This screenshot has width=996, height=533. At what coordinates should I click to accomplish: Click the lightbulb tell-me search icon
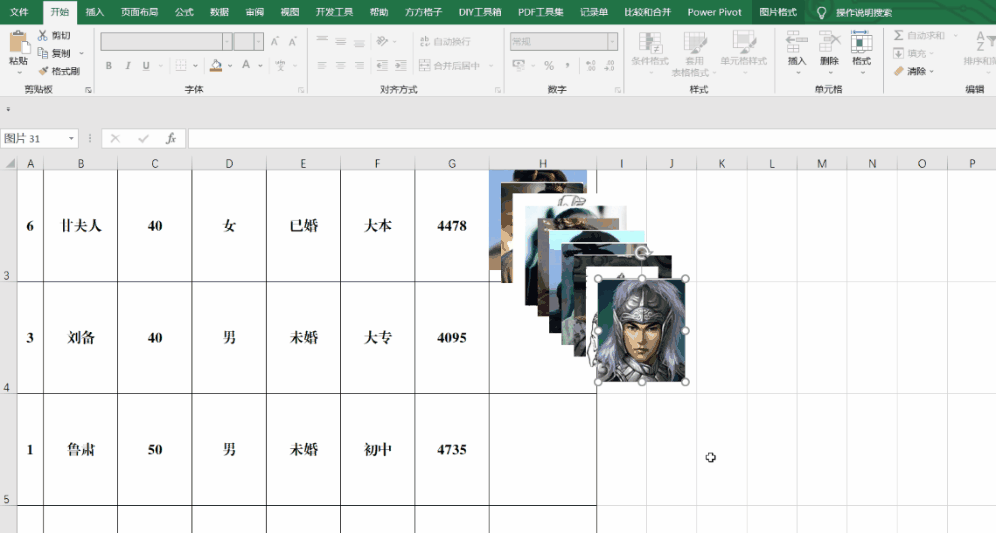(821, 12)
